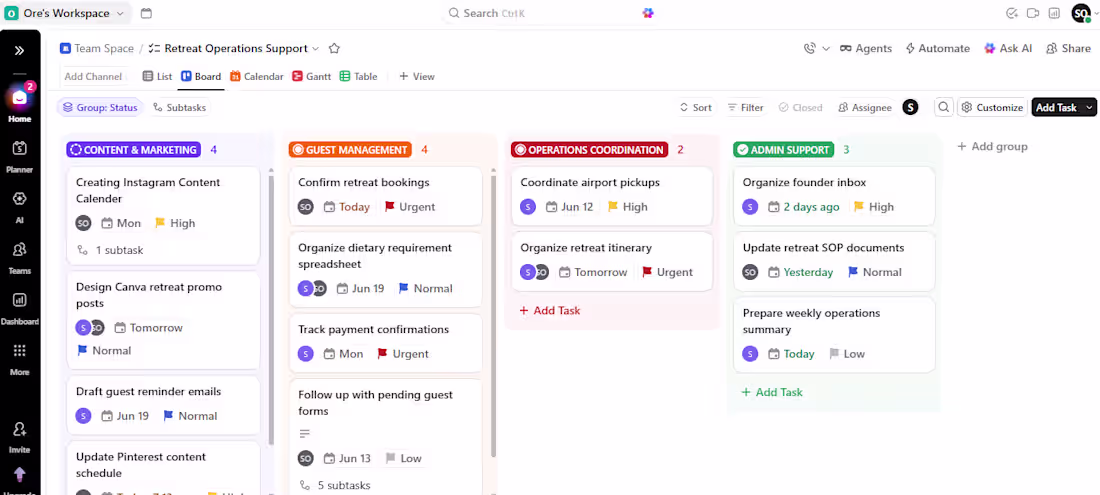Click the Guest Management column scrollbar
Screen dimensions: 1100x495
pos(493,316)
